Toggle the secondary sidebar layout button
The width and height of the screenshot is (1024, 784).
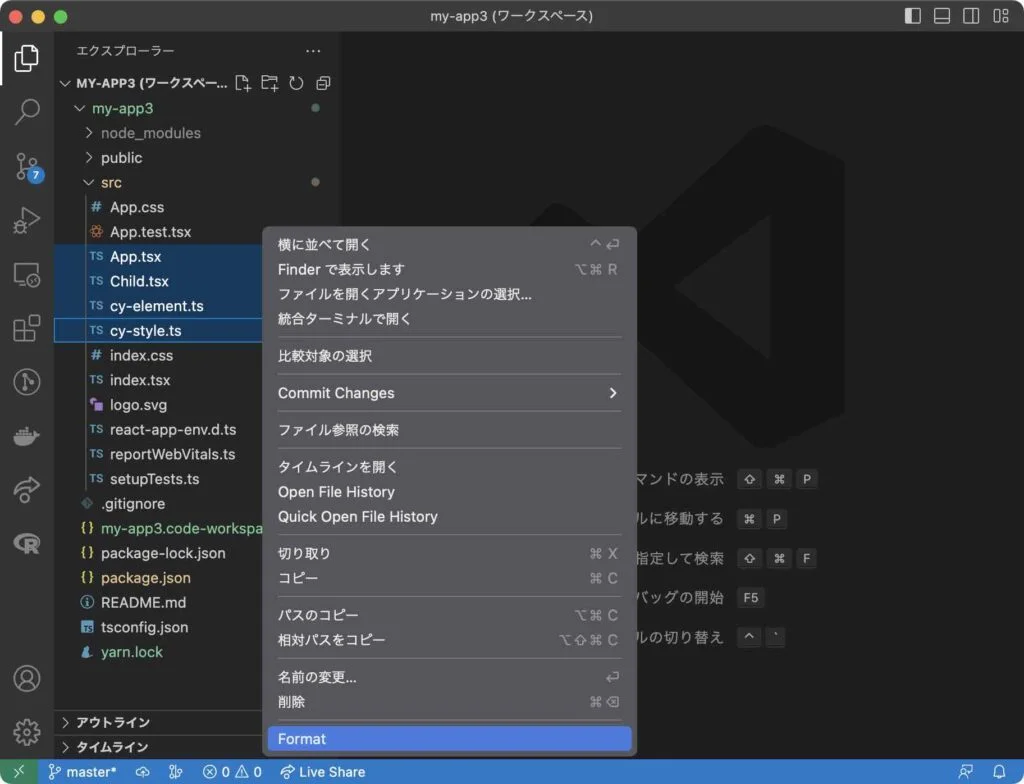[970, 16]
